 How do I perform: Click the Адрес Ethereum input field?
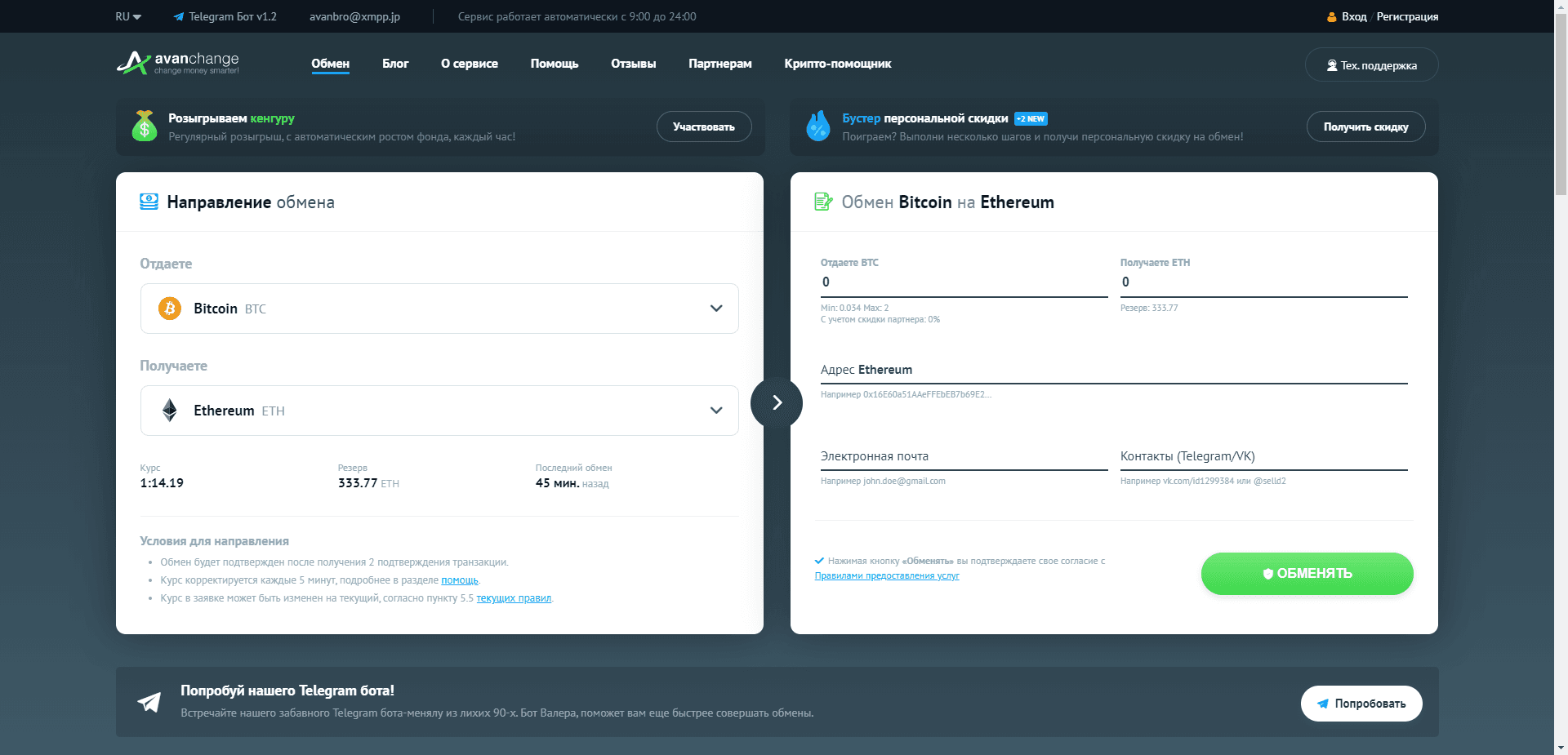pos(1113,371)
